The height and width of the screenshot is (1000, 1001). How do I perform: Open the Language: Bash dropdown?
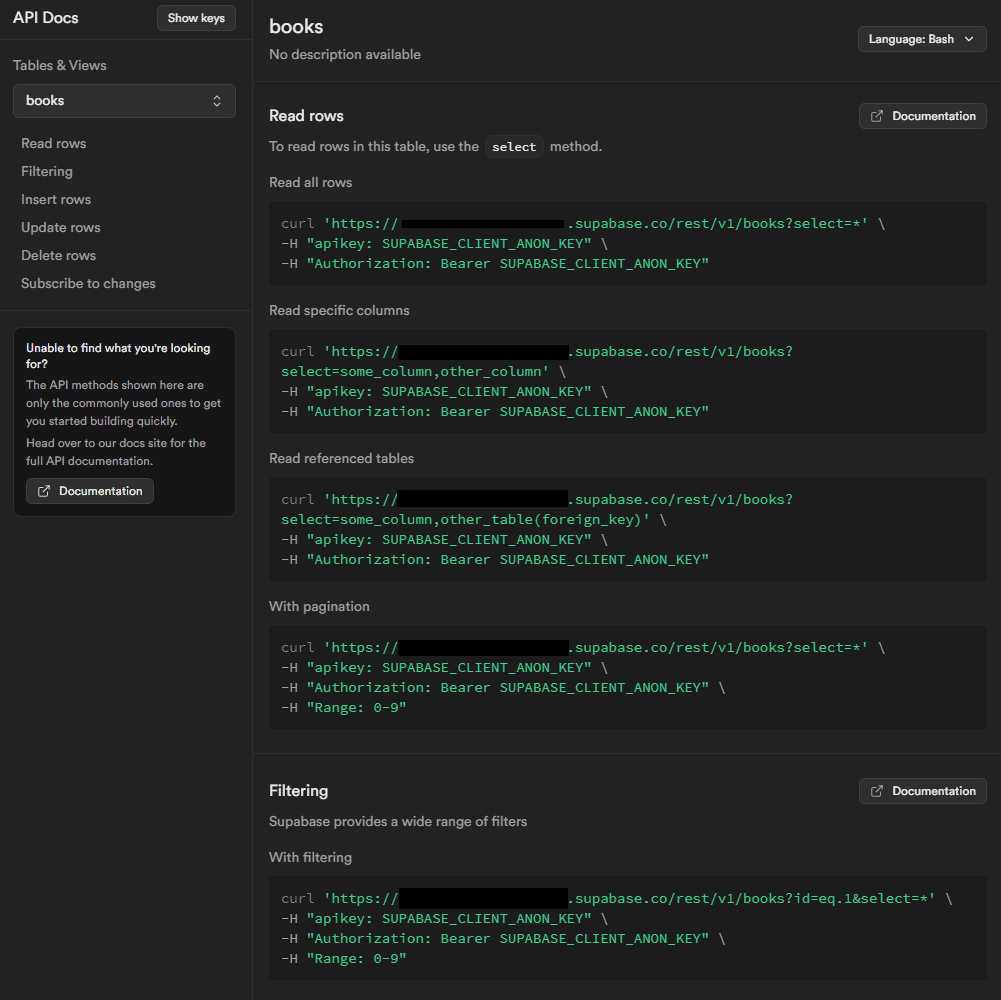click(x=922, y=39)
